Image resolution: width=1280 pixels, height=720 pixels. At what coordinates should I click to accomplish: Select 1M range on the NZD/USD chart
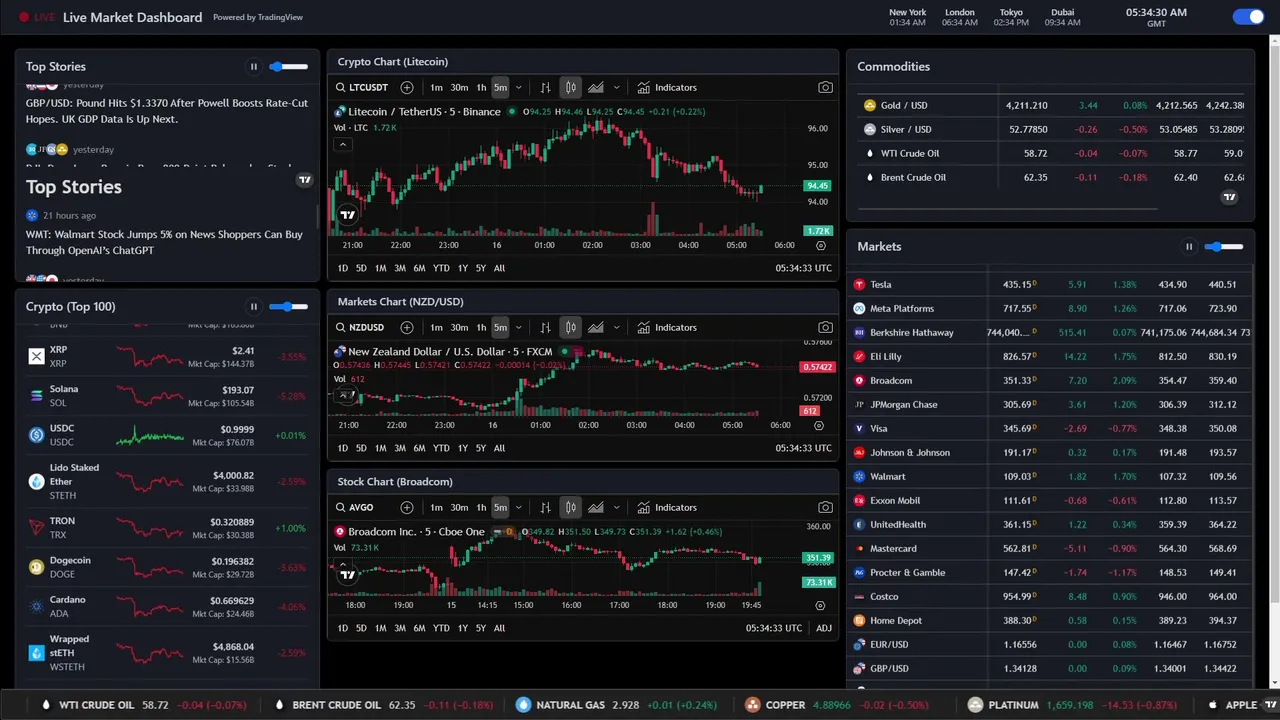(x=380, y=448)
